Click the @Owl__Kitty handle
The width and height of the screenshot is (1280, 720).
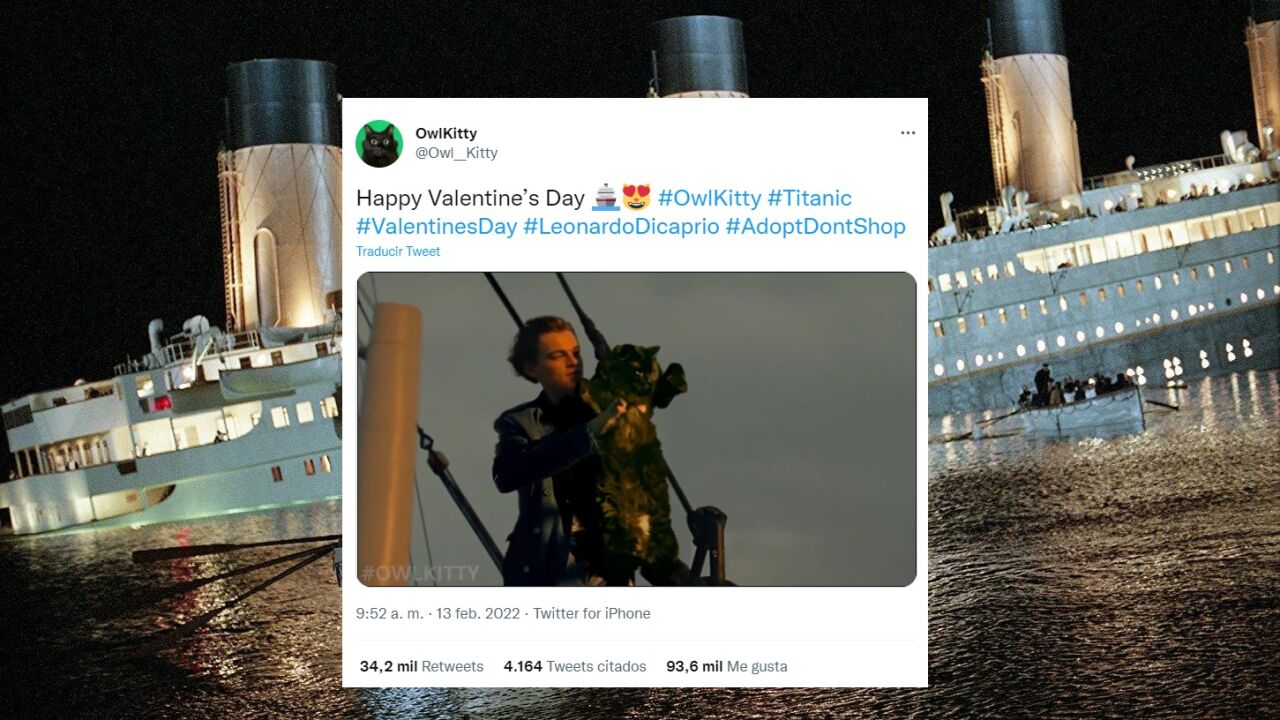point(456,153)
